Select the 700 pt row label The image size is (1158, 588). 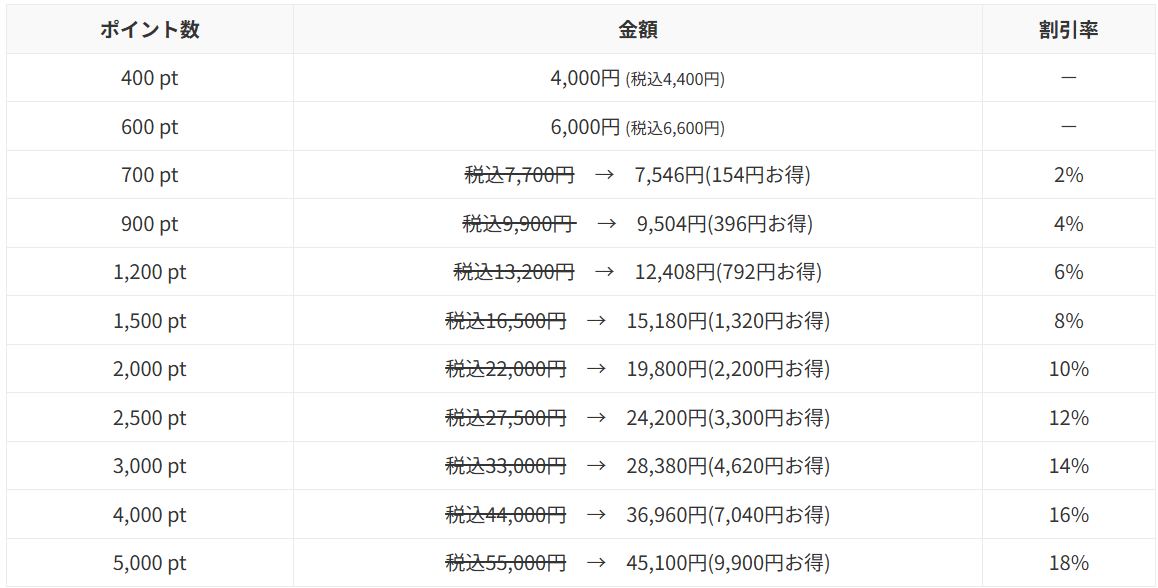[150, 175]
